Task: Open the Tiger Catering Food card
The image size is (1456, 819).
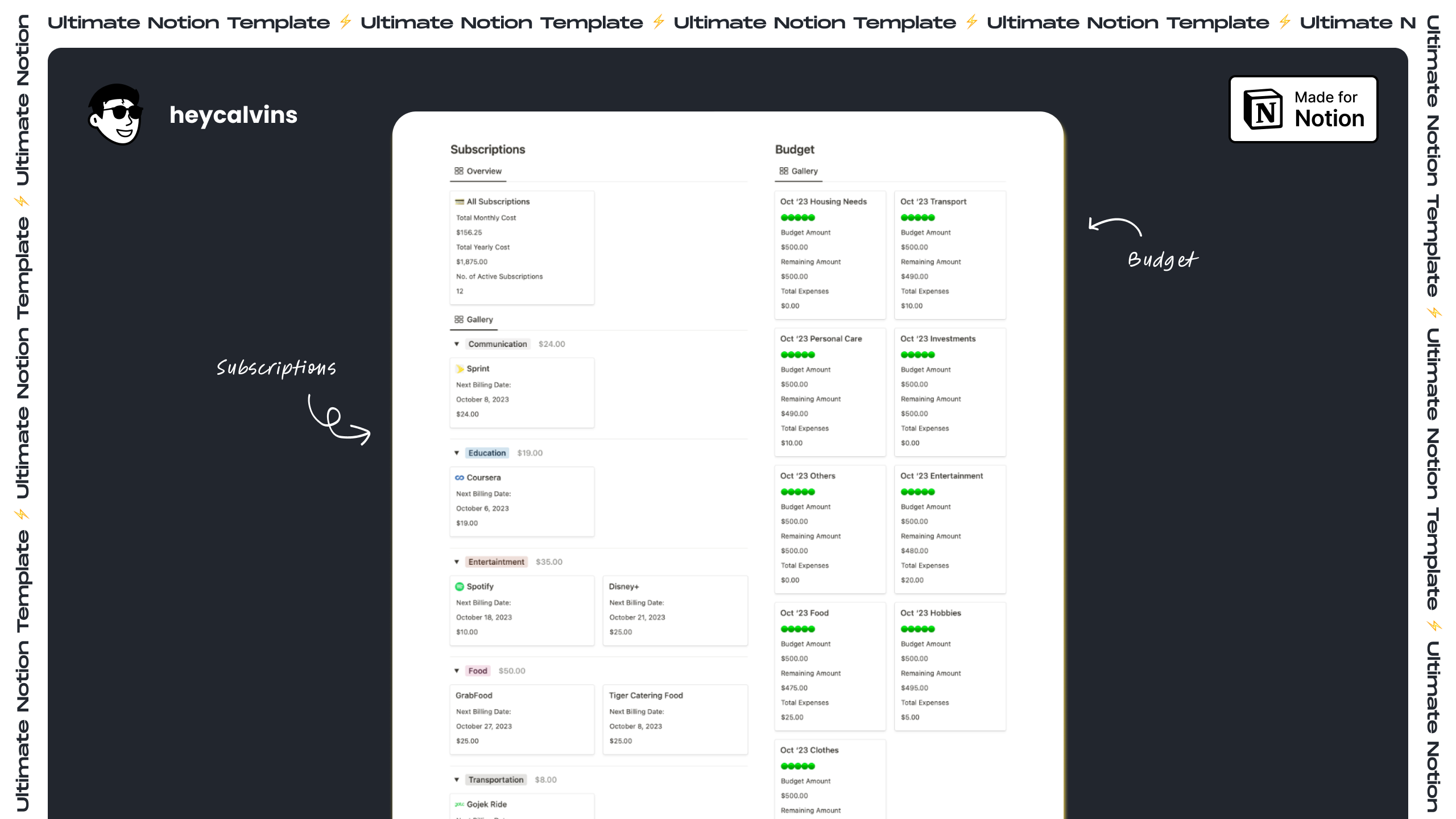Action: 675,719
